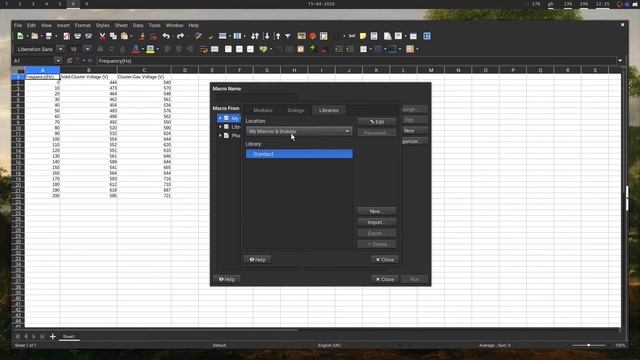The height and width of the screenshot is (360, 640).
Task: Click Edit button in organizer dialog
Action: pyautogui.click(x=376, y=122)
